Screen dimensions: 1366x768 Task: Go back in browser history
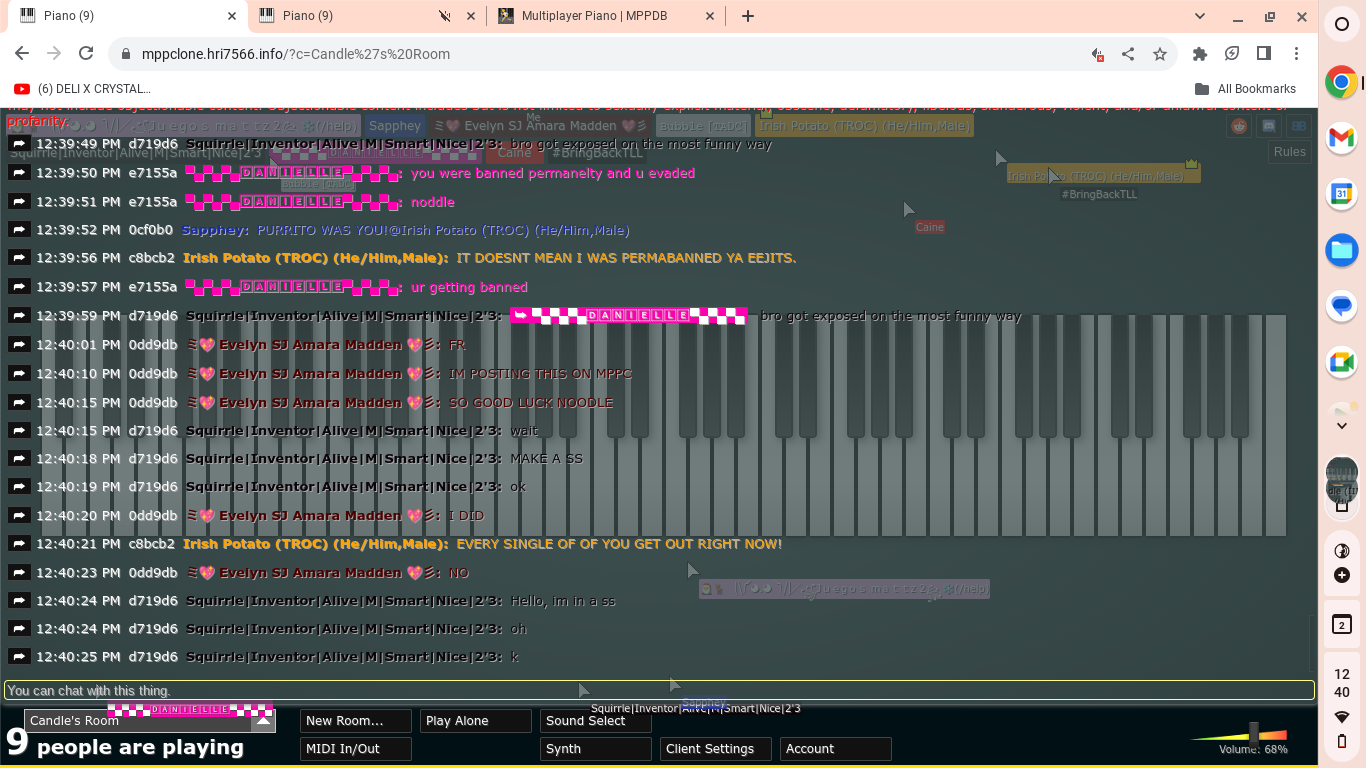22,54
